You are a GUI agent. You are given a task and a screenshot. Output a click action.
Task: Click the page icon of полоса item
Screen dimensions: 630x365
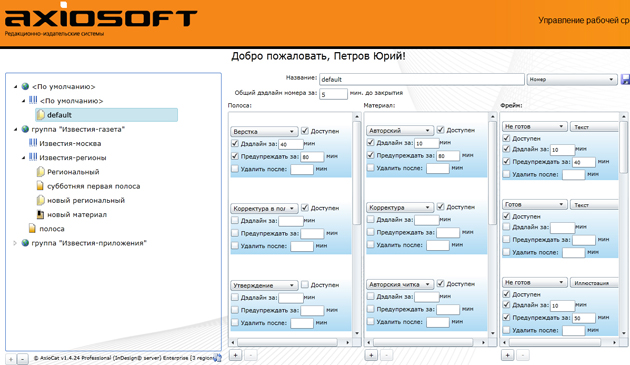coord(33,228)
